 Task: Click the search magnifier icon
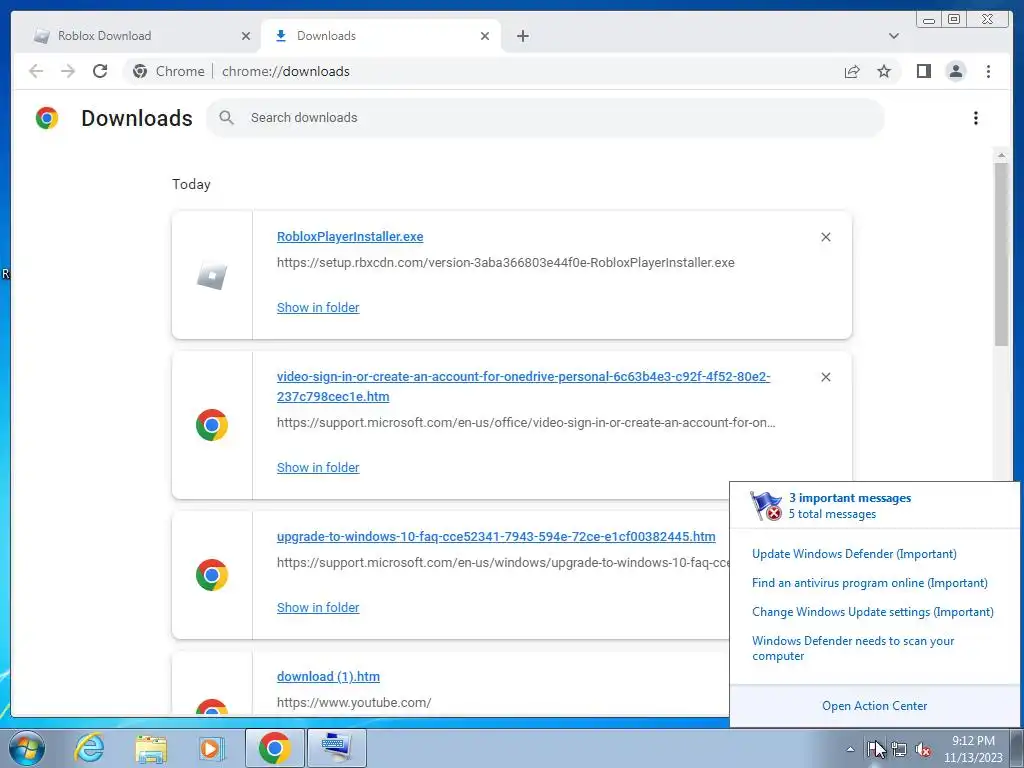click(x=227, y=118)
